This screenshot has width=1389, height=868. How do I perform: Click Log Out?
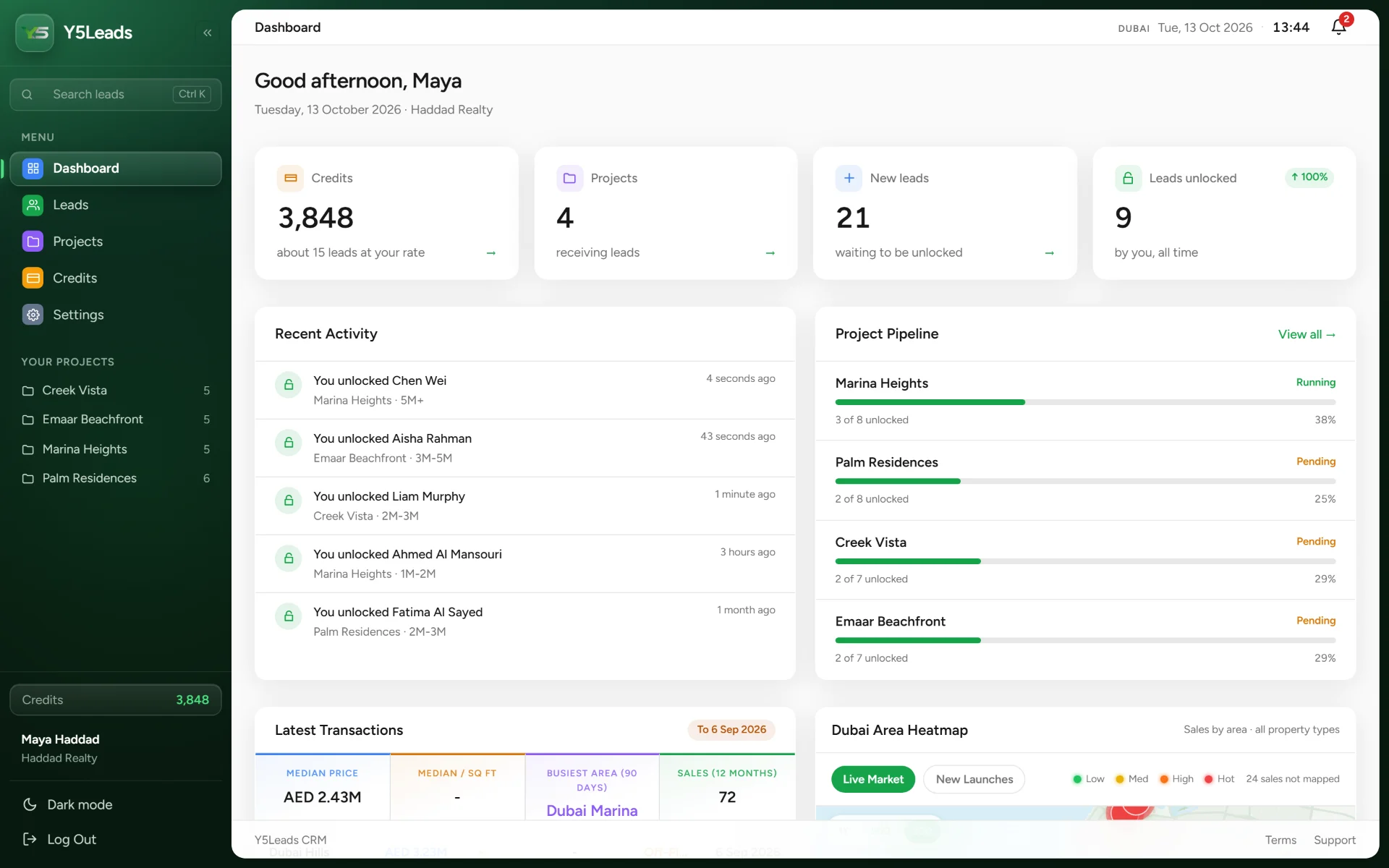pos(60,839)
